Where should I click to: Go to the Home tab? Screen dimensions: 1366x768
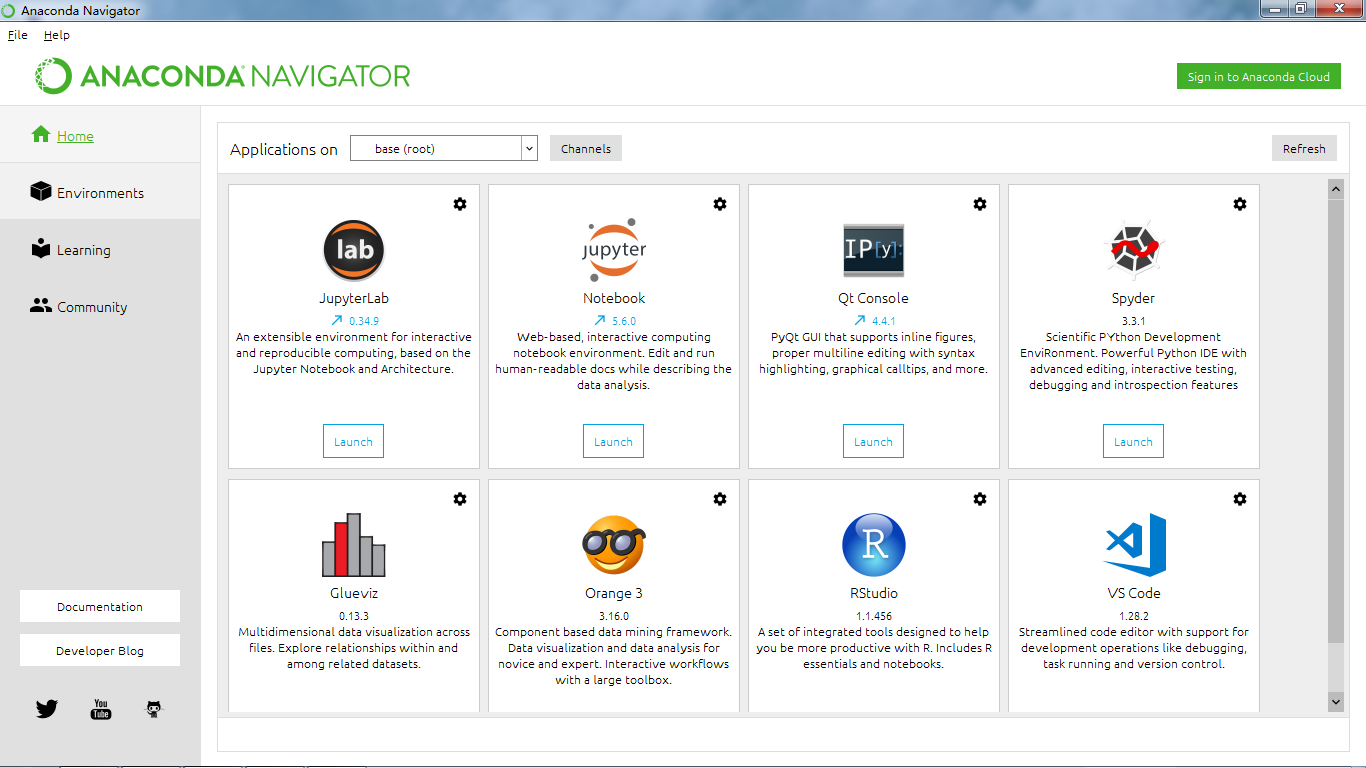100,135
